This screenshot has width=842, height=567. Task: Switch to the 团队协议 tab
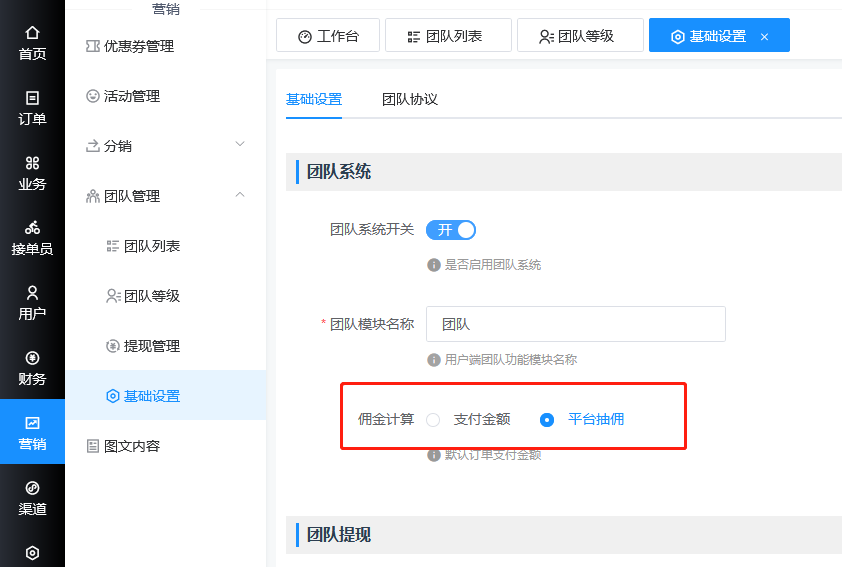(410, 100)
